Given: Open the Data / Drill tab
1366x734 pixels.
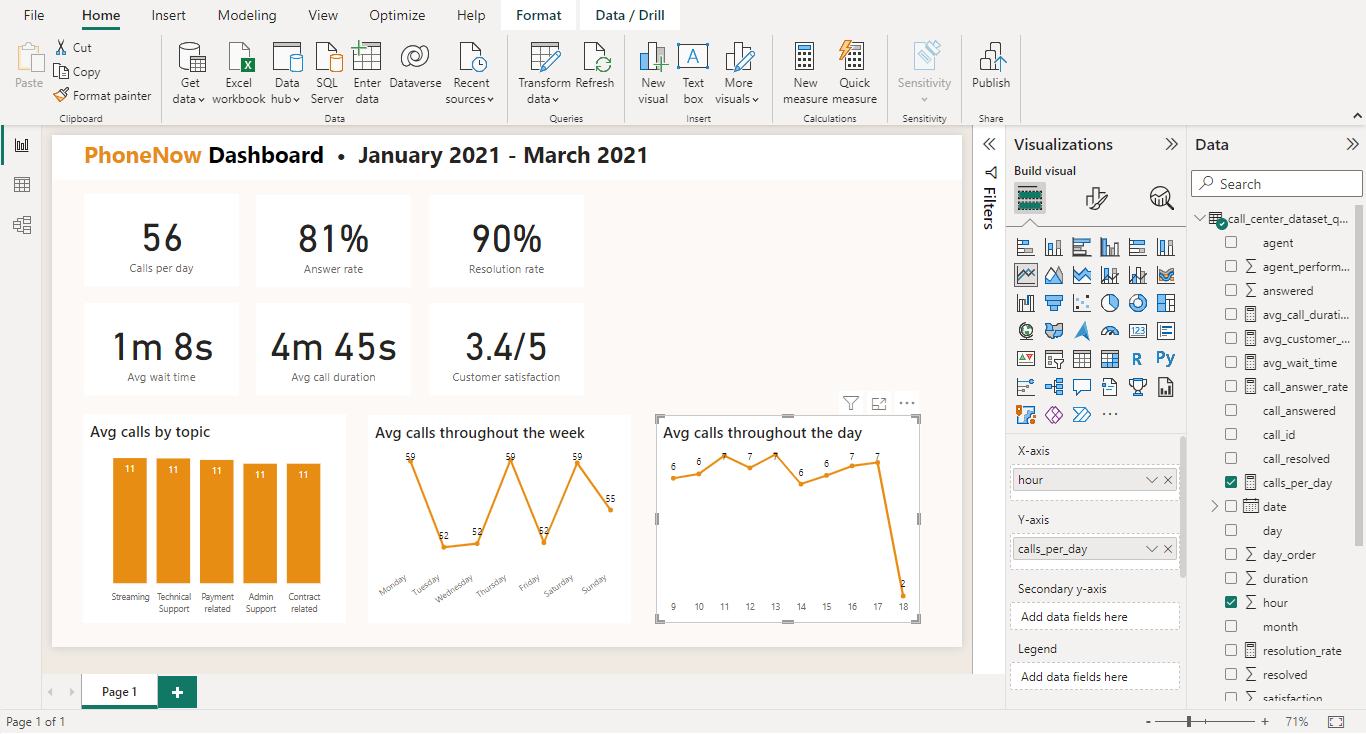Looking at the screenshot, I should click(x=630, y=15).
